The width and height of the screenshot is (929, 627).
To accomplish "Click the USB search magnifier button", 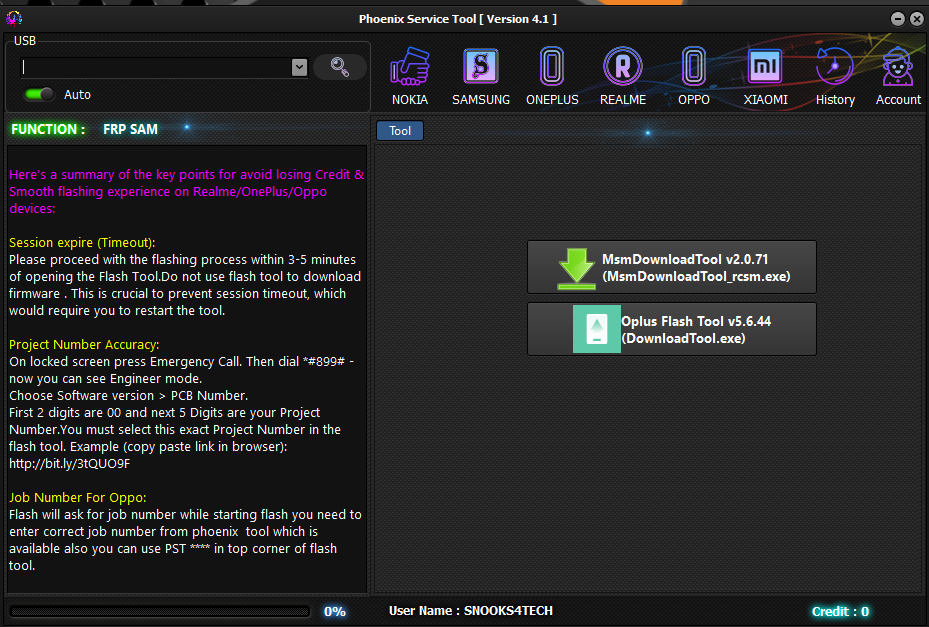I will coord(339,67).
